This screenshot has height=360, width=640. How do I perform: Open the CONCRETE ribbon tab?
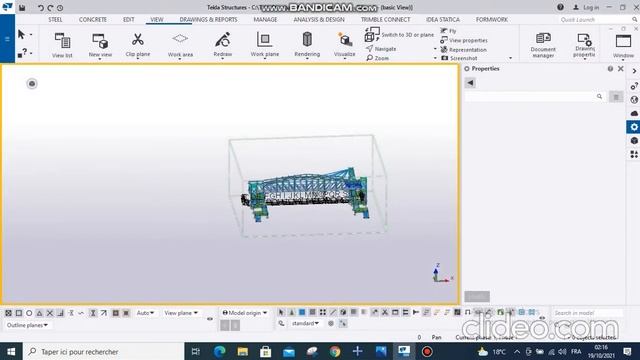pos(93,20)
